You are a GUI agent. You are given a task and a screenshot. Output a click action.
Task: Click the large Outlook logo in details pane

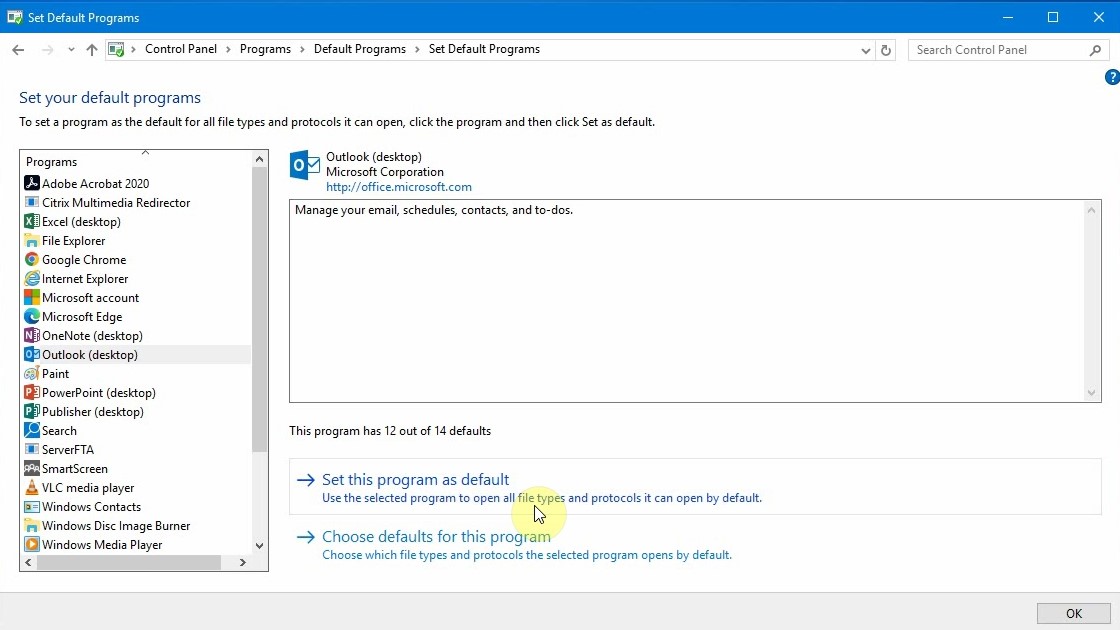pos(304,165)
